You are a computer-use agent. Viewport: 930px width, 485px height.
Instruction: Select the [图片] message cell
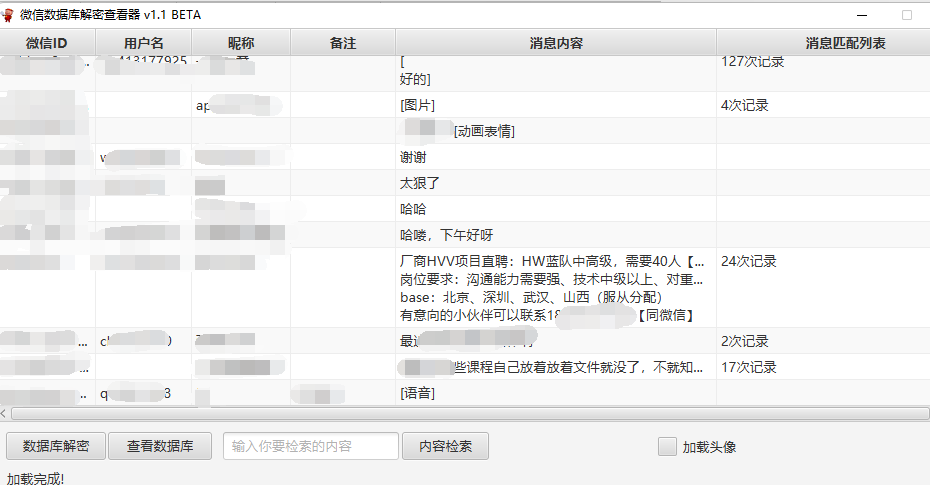point(556,105)
